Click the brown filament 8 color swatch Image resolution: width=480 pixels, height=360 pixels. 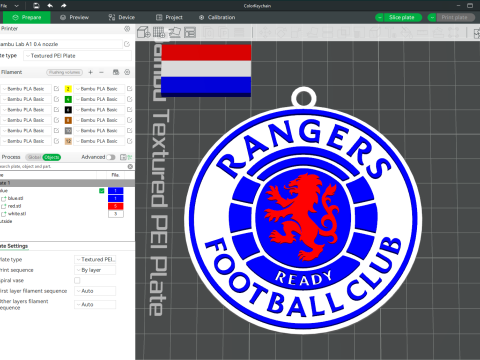(x=68, y=120)
